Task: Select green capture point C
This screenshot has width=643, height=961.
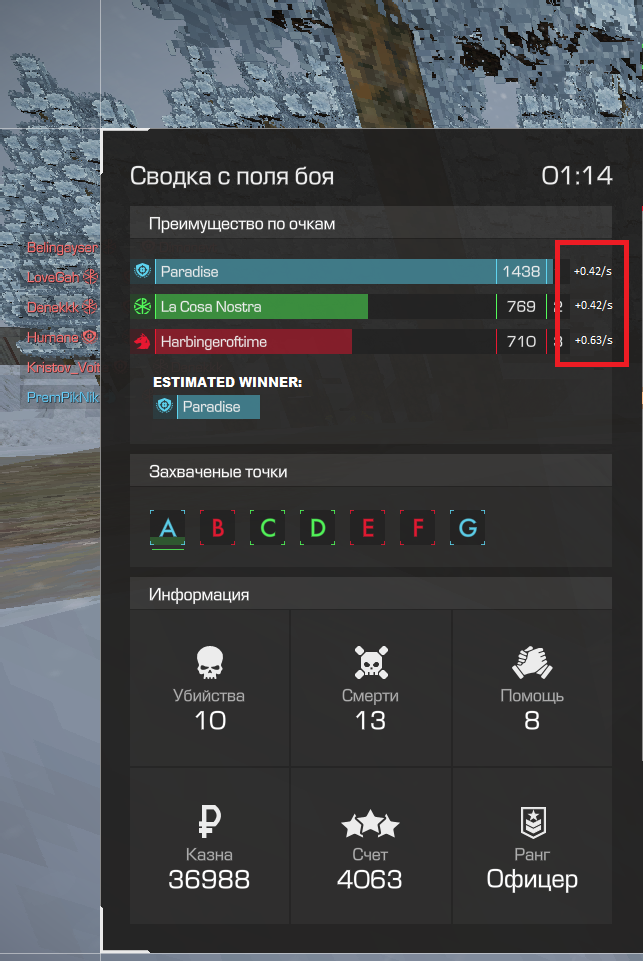Action: click(x=267, y=528)
